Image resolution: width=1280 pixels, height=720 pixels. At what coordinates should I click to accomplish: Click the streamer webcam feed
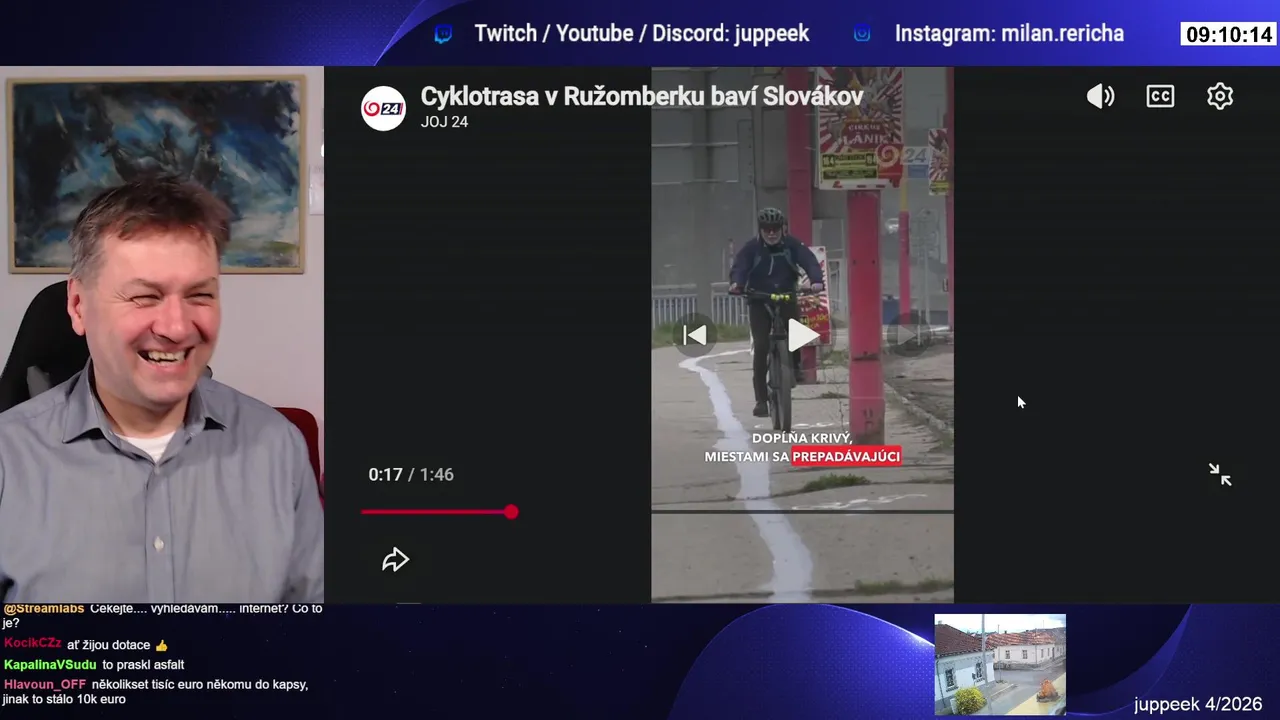click(161, 334)
